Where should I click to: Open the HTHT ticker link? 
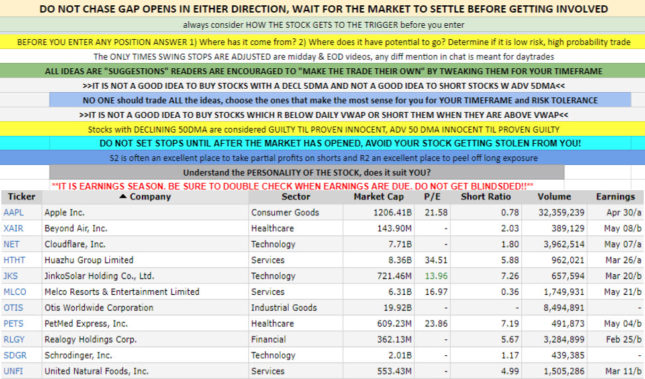[14, 260]
